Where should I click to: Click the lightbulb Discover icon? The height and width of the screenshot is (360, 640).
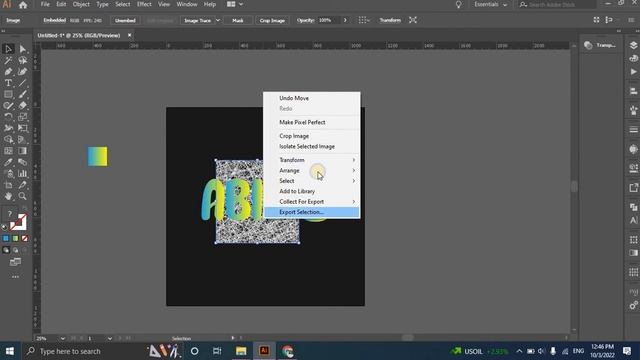(458, 4)
